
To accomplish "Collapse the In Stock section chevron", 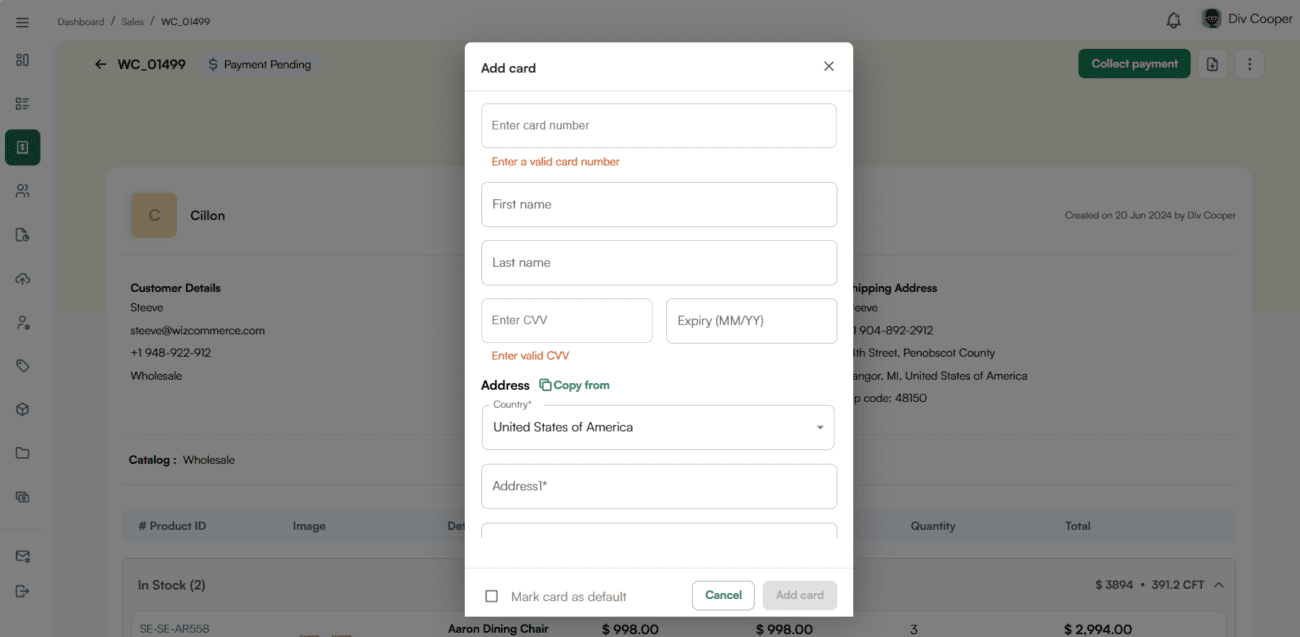I will click(1218, 585).
